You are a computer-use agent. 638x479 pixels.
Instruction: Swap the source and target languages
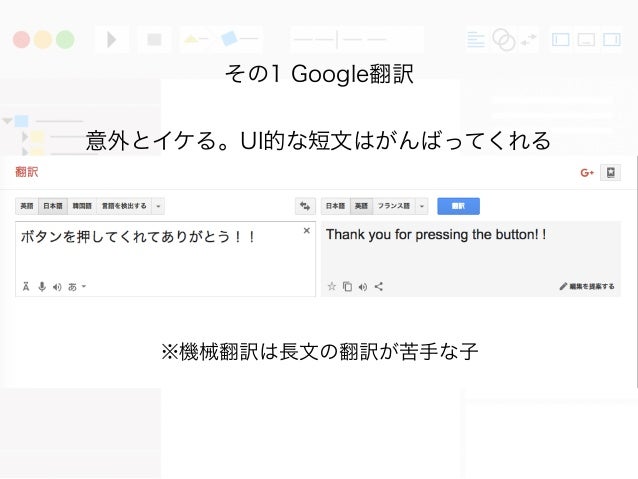(305, 206)
